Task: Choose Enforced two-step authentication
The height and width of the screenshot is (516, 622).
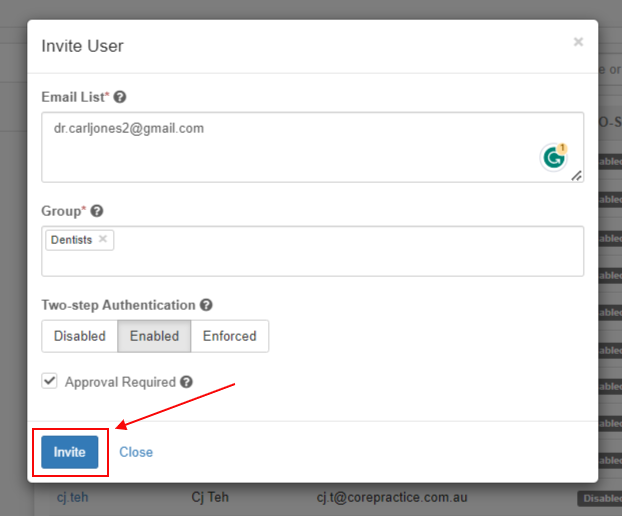Action: [x=229, y=336]
